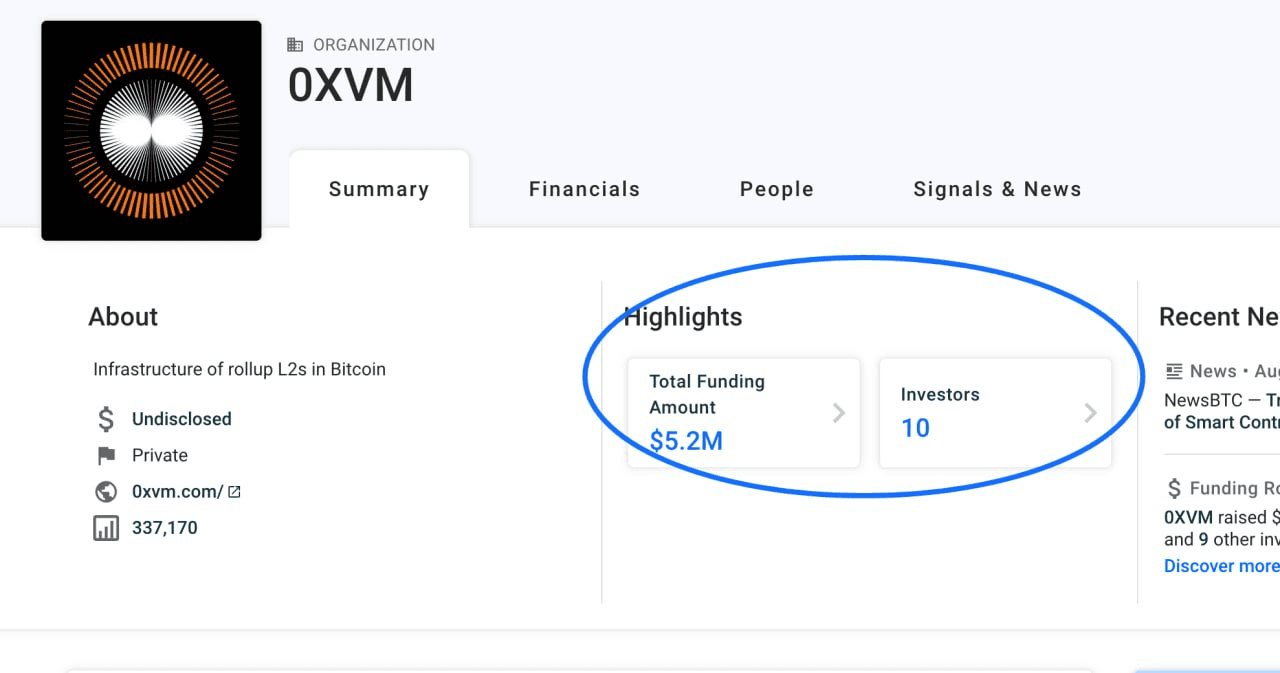Click the newspaper icon next to News
Image resolution: width=1280 pixels, height=673 pixels.
1174,372
